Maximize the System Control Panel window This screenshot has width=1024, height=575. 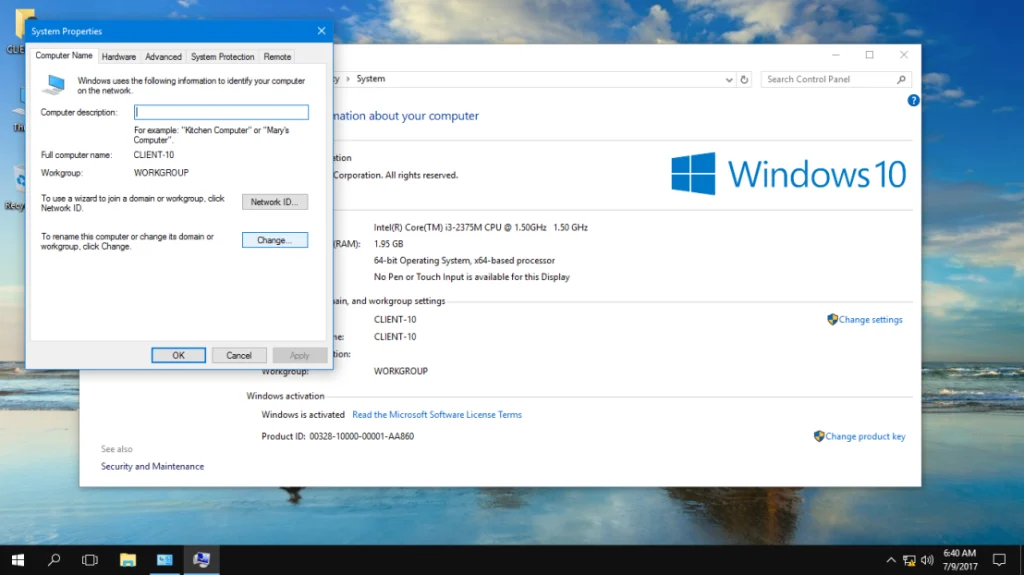tap(869, 55)
